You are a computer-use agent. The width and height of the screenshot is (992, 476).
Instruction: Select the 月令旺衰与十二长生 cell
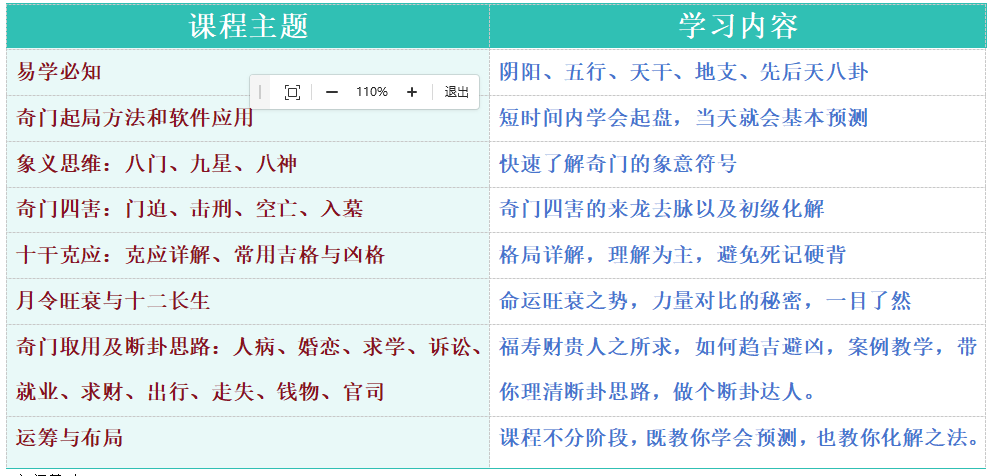tap(113, 301)
